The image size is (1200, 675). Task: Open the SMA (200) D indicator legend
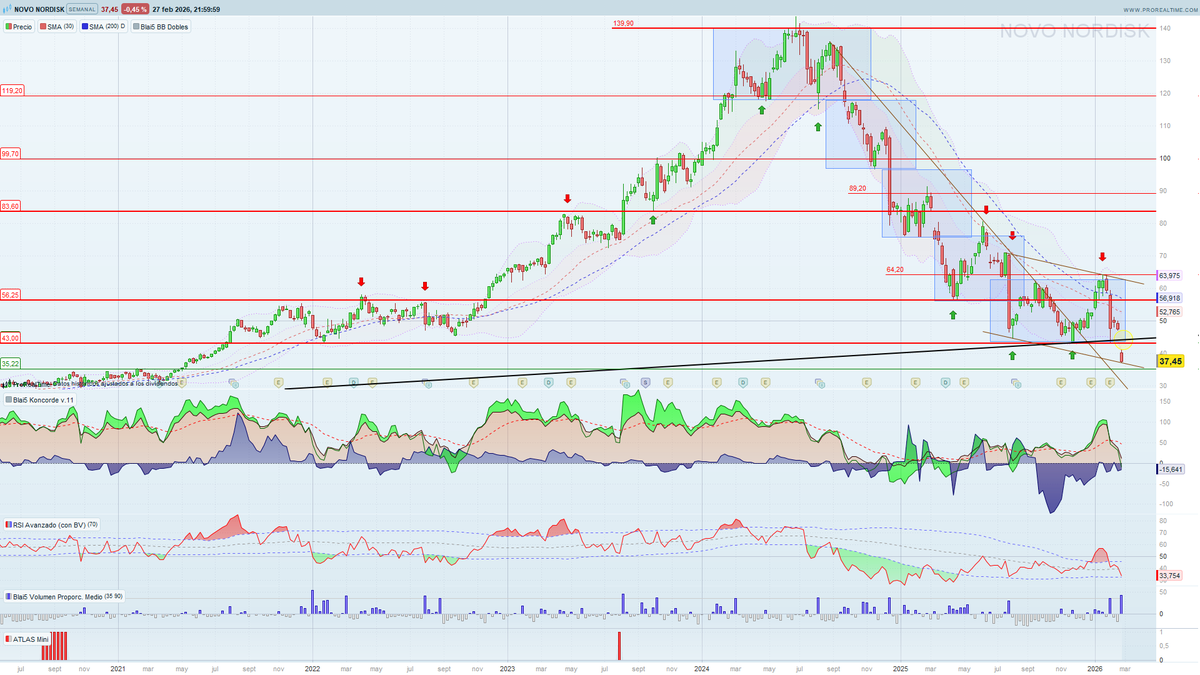pyautogui.click(x=104, y=26)
